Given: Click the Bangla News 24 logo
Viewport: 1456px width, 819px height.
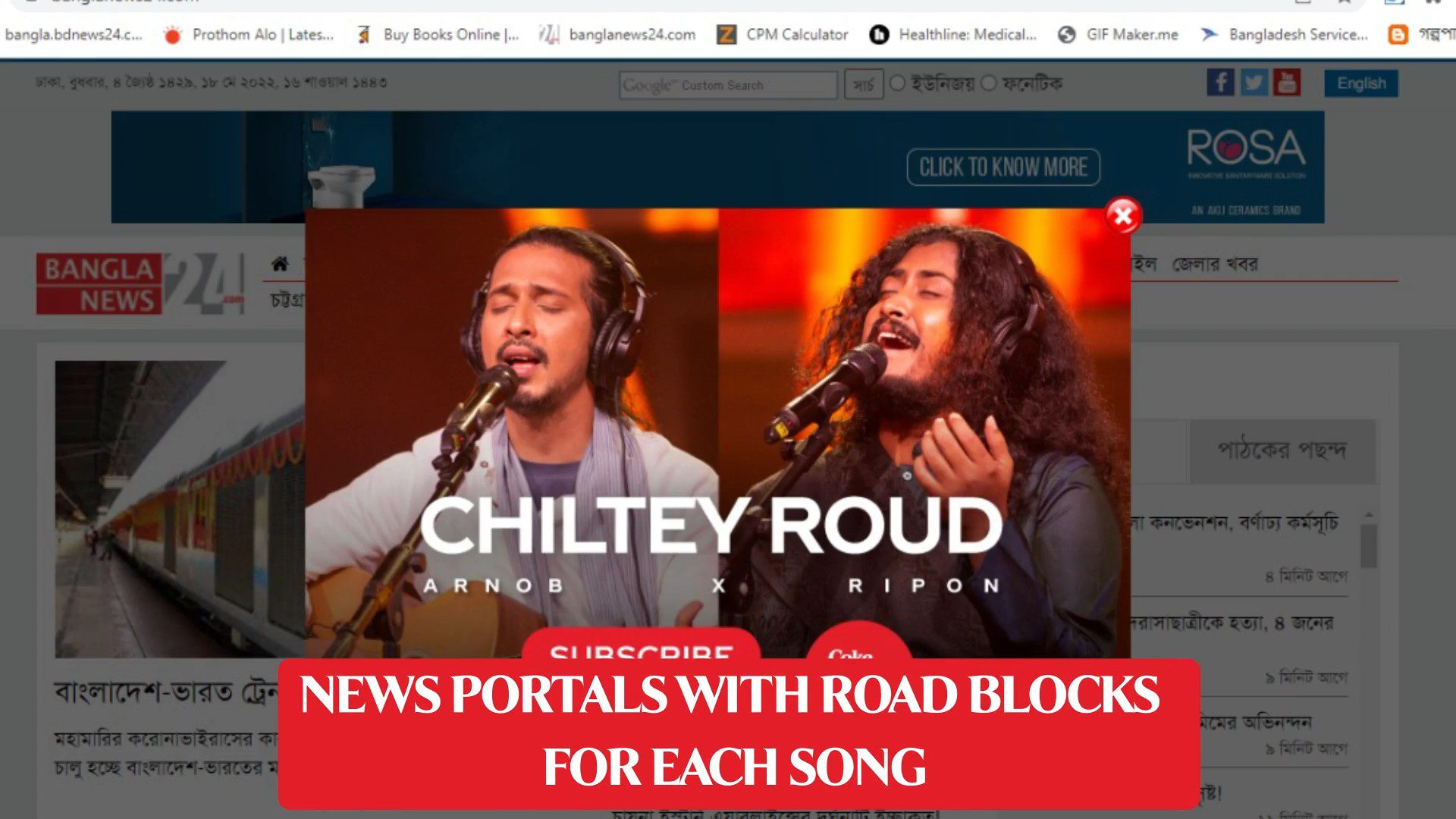Looking at the screenshot, I should [x=140, y=284].
